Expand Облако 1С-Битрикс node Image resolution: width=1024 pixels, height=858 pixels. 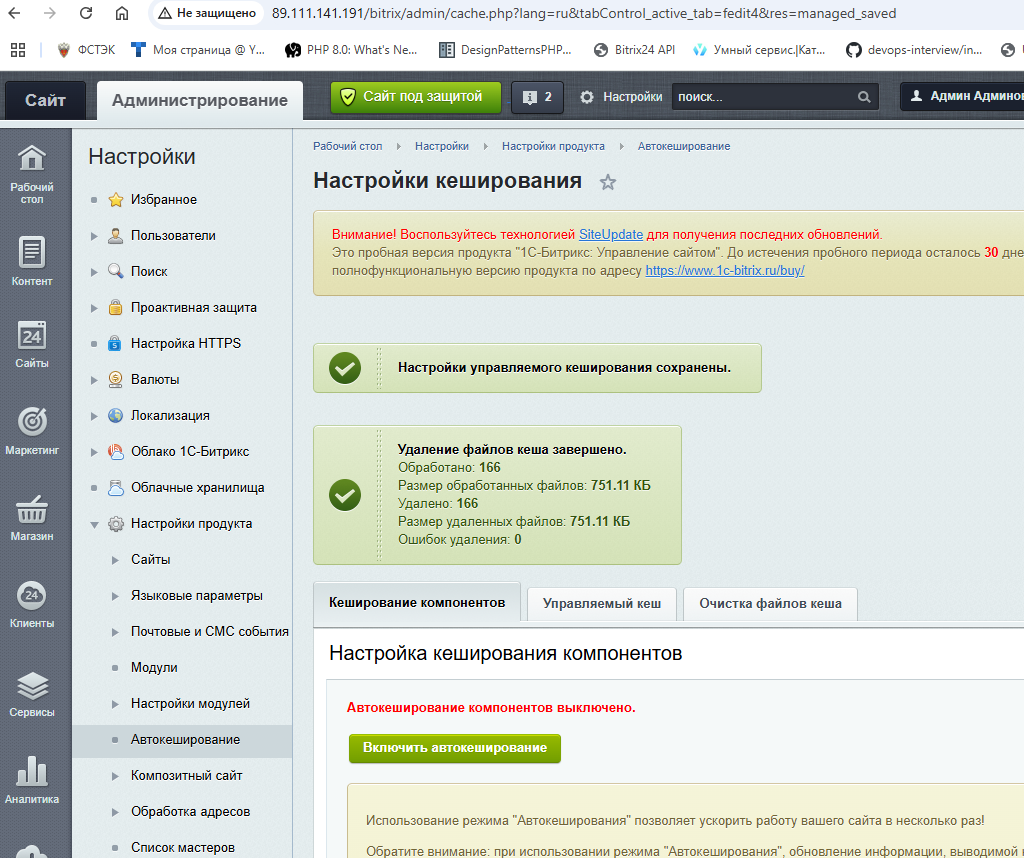94,451
